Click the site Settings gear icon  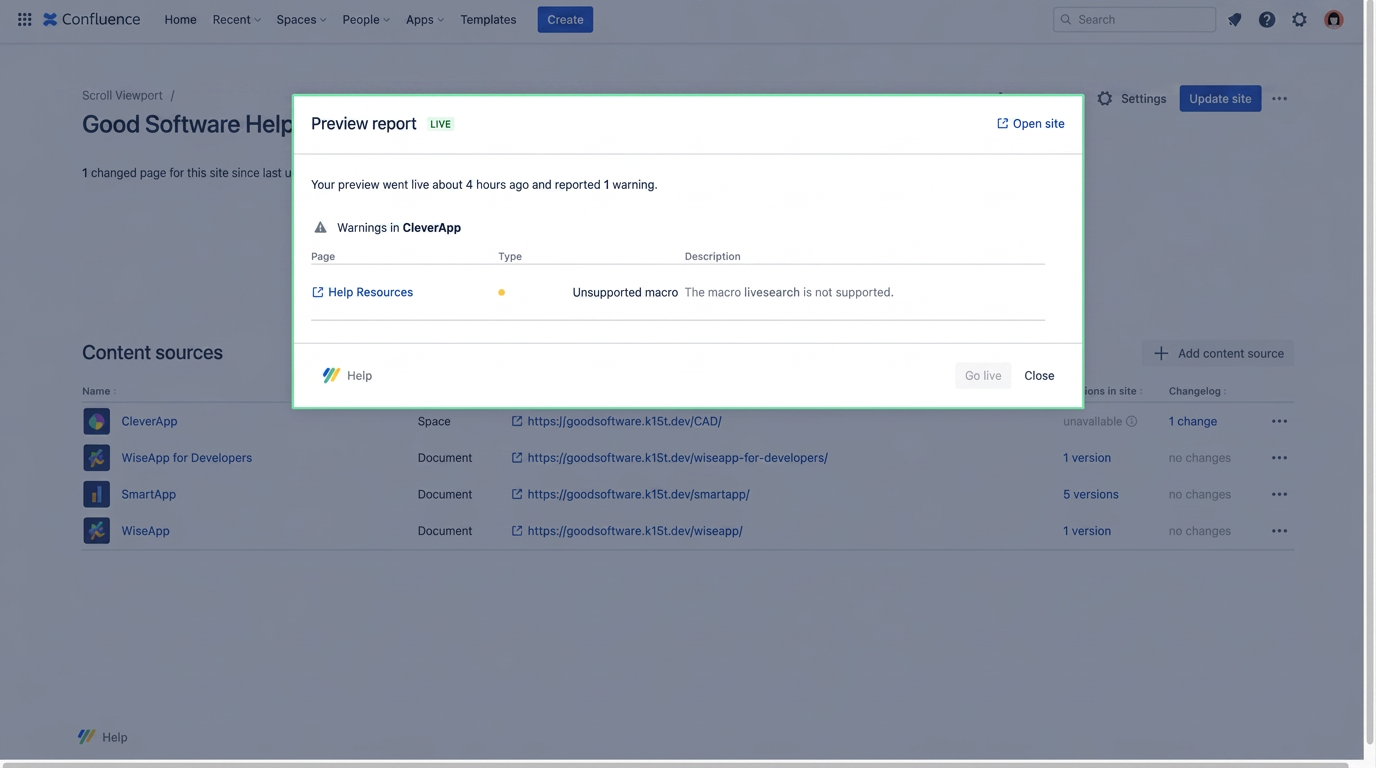click(1105, 98)
